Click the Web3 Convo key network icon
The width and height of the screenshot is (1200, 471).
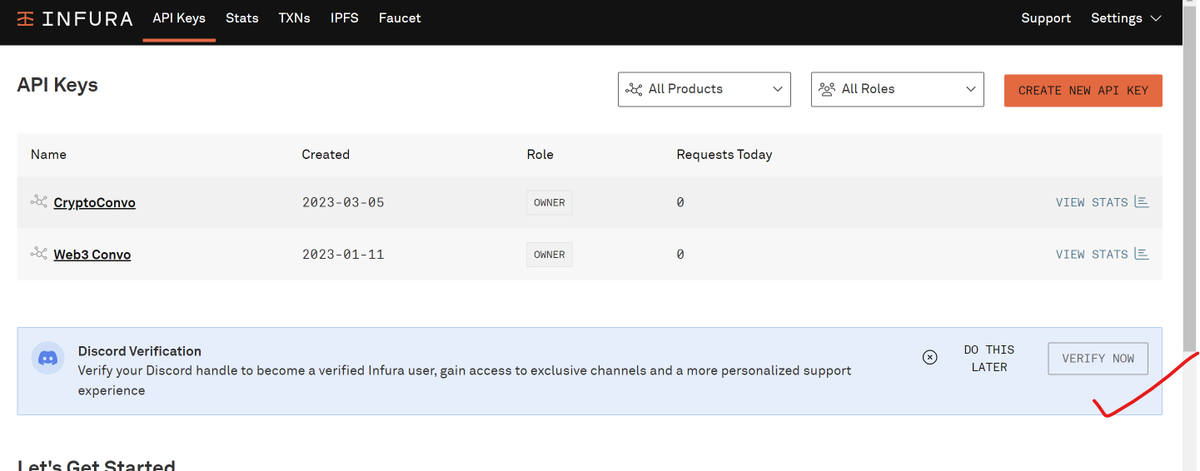pyautogui.click(x=39, y=254)
